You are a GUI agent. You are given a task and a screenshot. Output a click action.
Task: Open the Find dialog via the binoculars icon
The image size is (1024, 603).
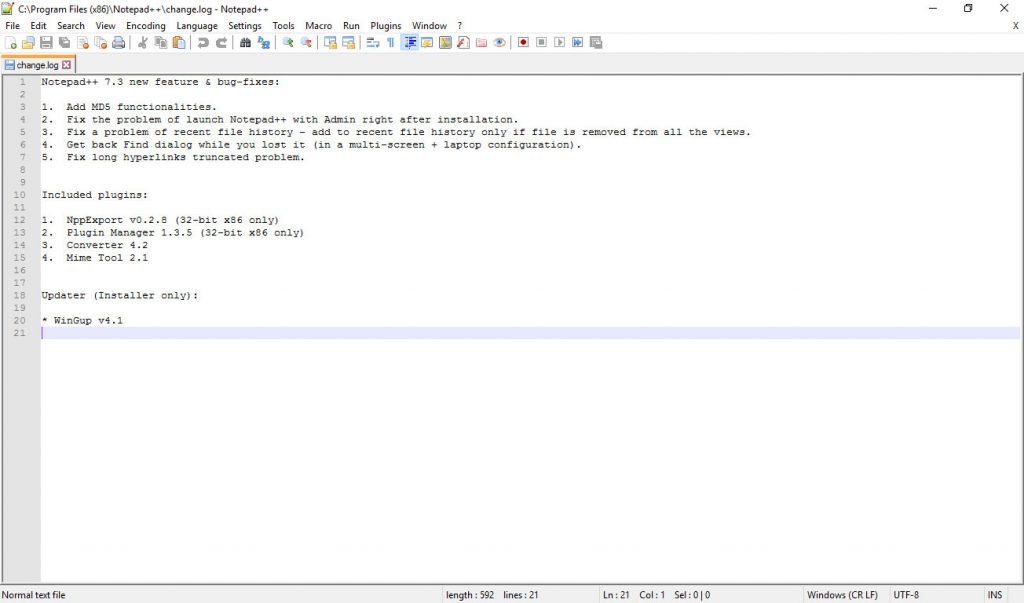(245, 42)
